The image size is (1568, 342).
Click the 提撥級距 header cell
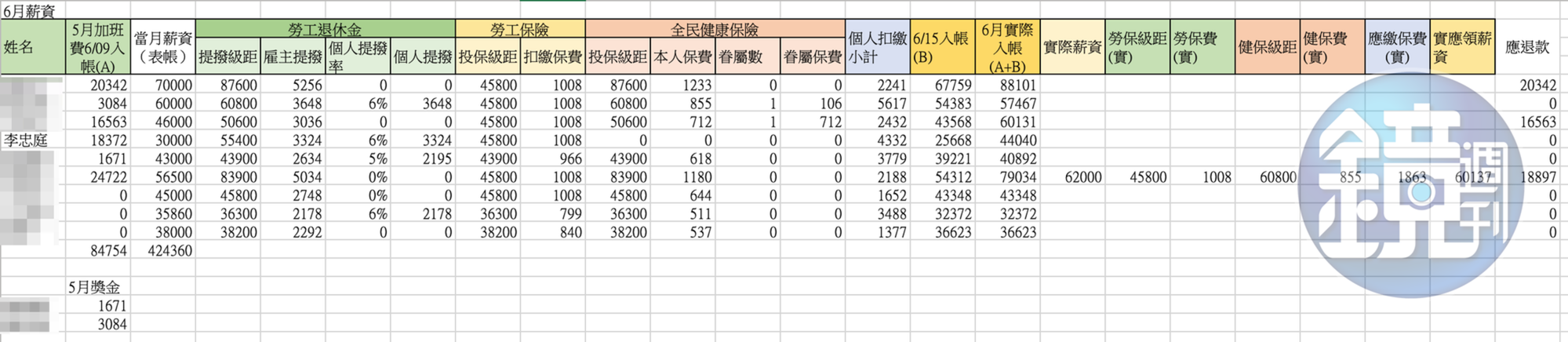pos(227,56)
